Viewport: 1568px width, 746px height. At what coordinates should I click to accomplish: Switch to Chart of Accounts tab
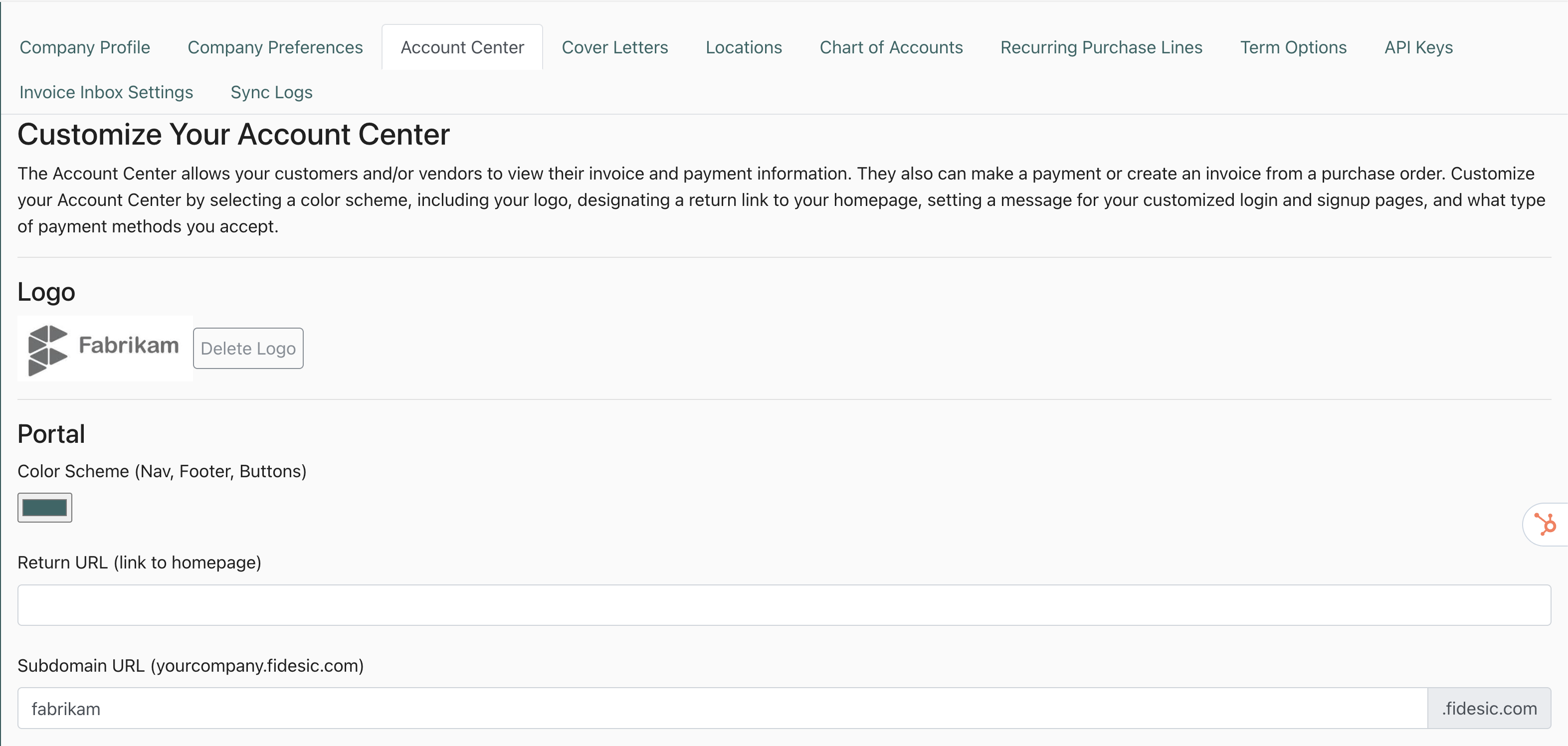pos(891,47)
